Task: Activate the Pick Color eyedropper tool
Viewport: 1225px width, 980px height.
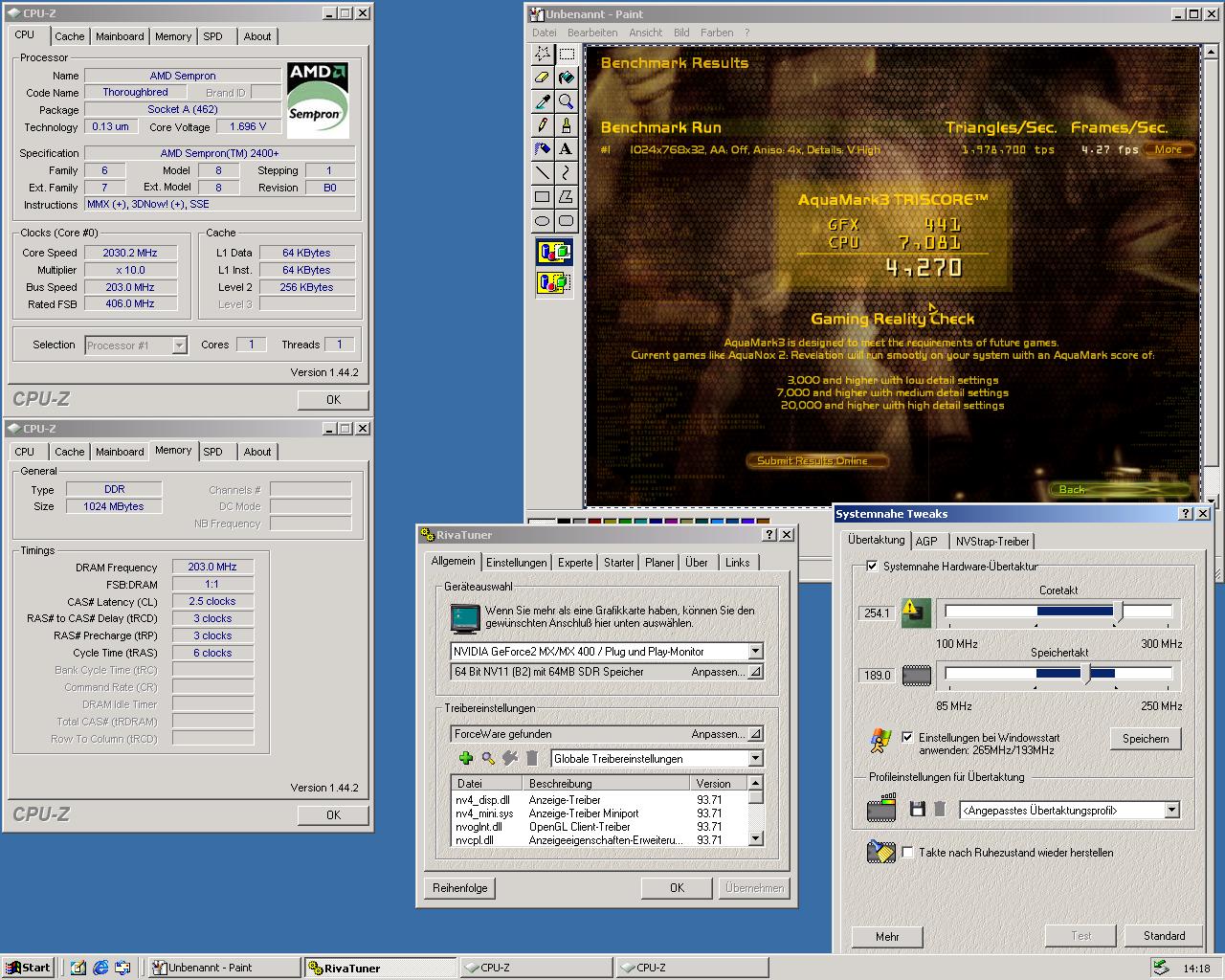Action: [x=543, y=101]
